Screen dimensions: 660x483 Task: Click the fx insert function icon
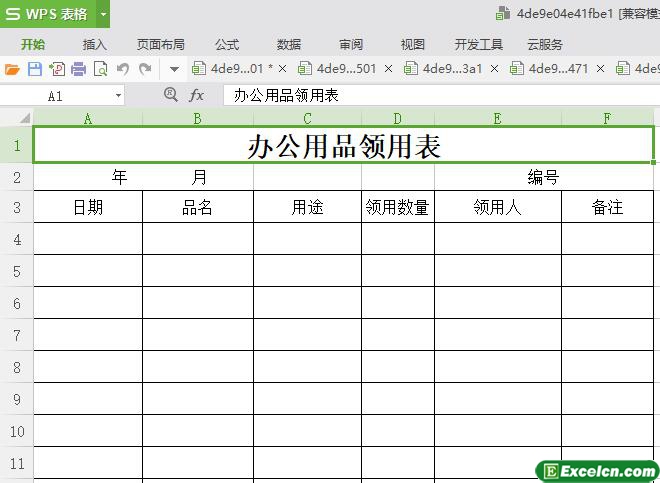pos(196,96)
